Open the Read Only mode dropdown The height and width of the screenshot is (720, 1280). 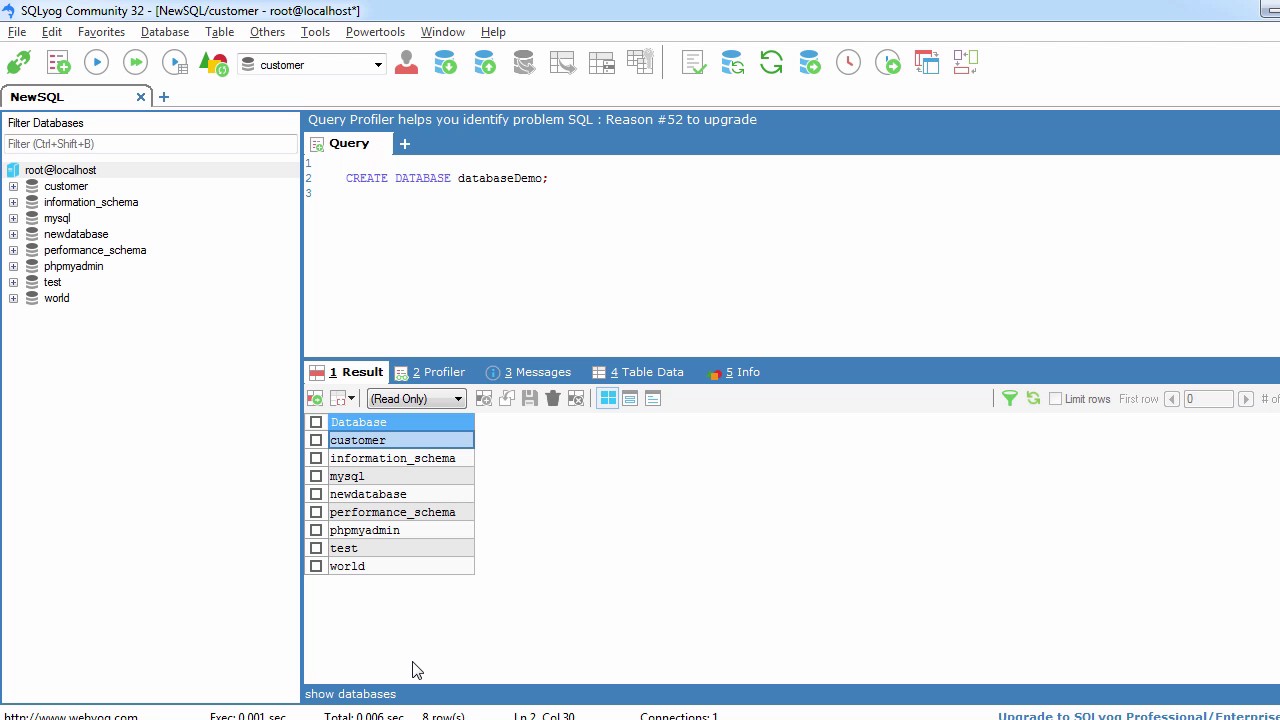(x=416, y=399)
